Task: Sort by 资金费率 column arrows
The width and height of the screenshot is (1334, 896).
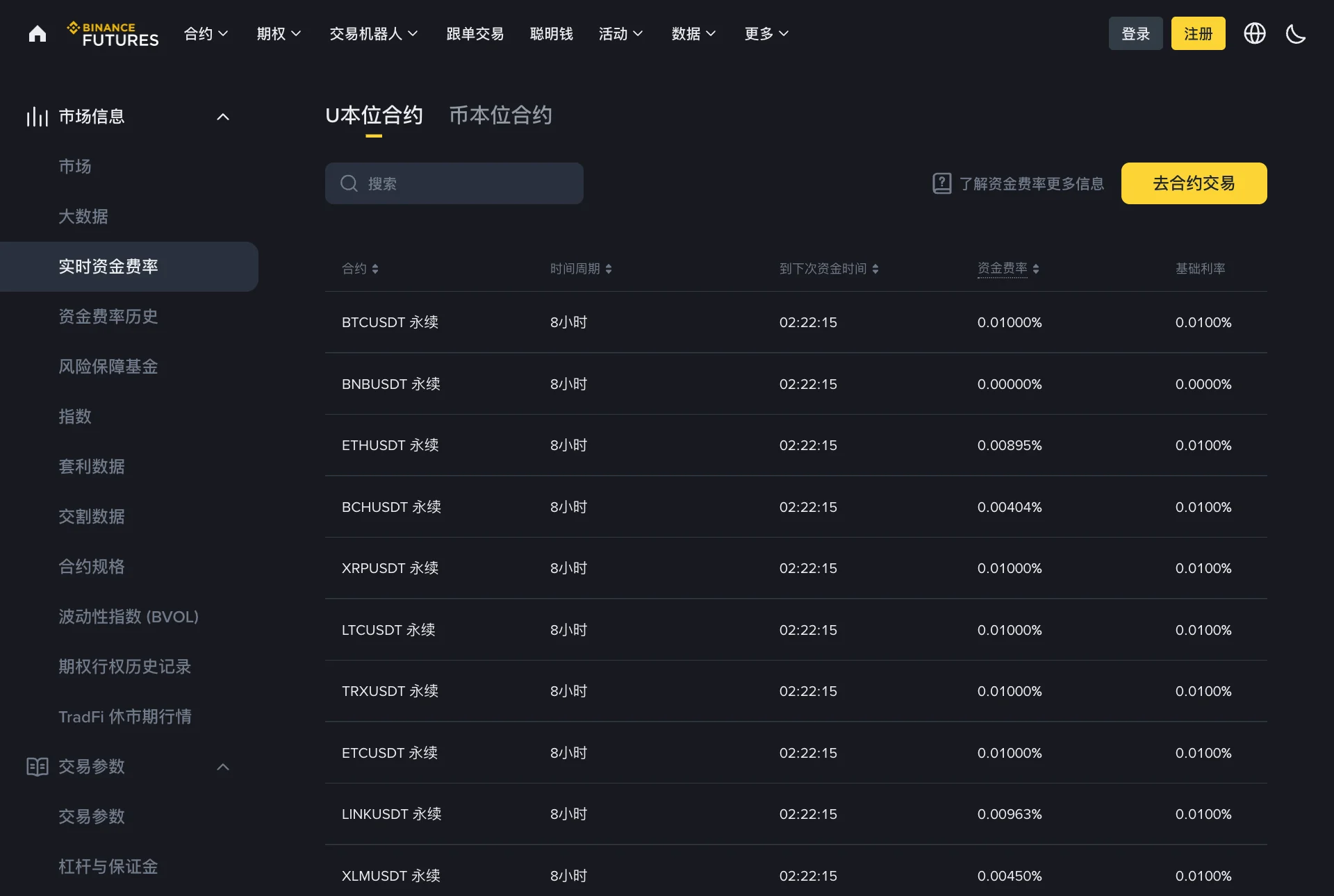Action: (1036, 269)
